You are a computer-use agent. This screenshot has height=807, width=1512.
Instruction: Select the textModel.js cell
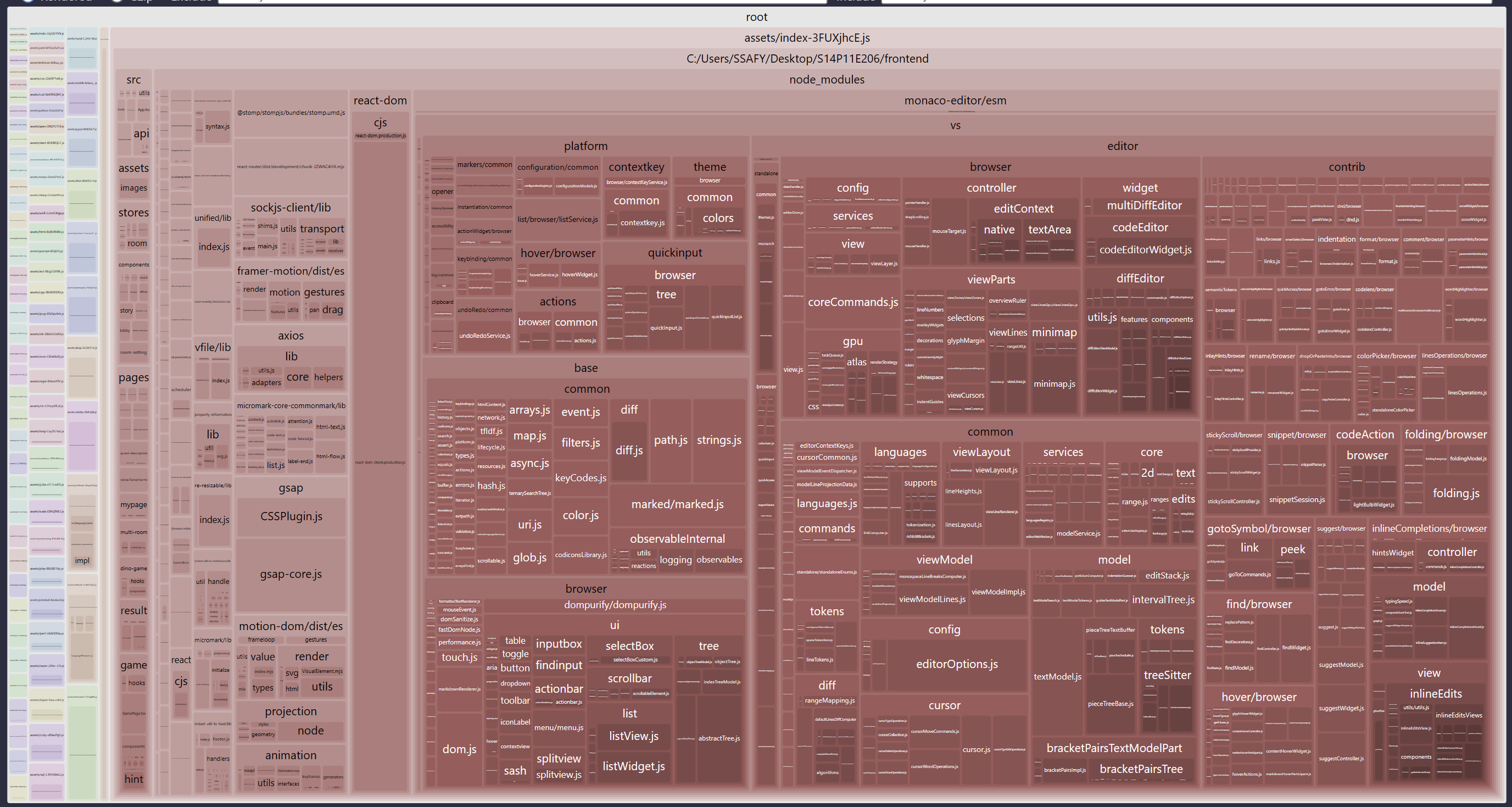pyautogui.click(x=1057, y=677)
